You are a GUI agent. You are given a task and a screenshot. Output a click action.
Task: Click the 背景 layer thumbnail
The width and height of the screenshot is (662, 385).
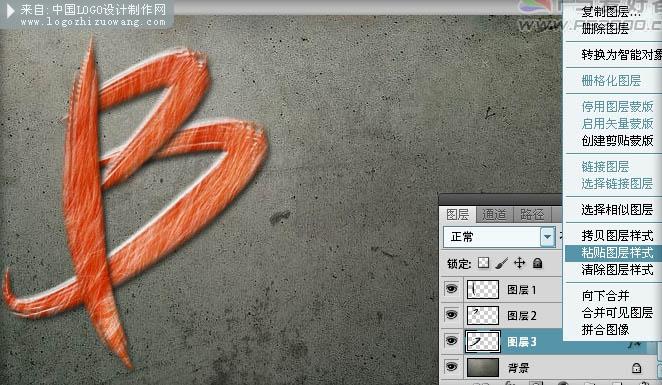coord(483,367)
